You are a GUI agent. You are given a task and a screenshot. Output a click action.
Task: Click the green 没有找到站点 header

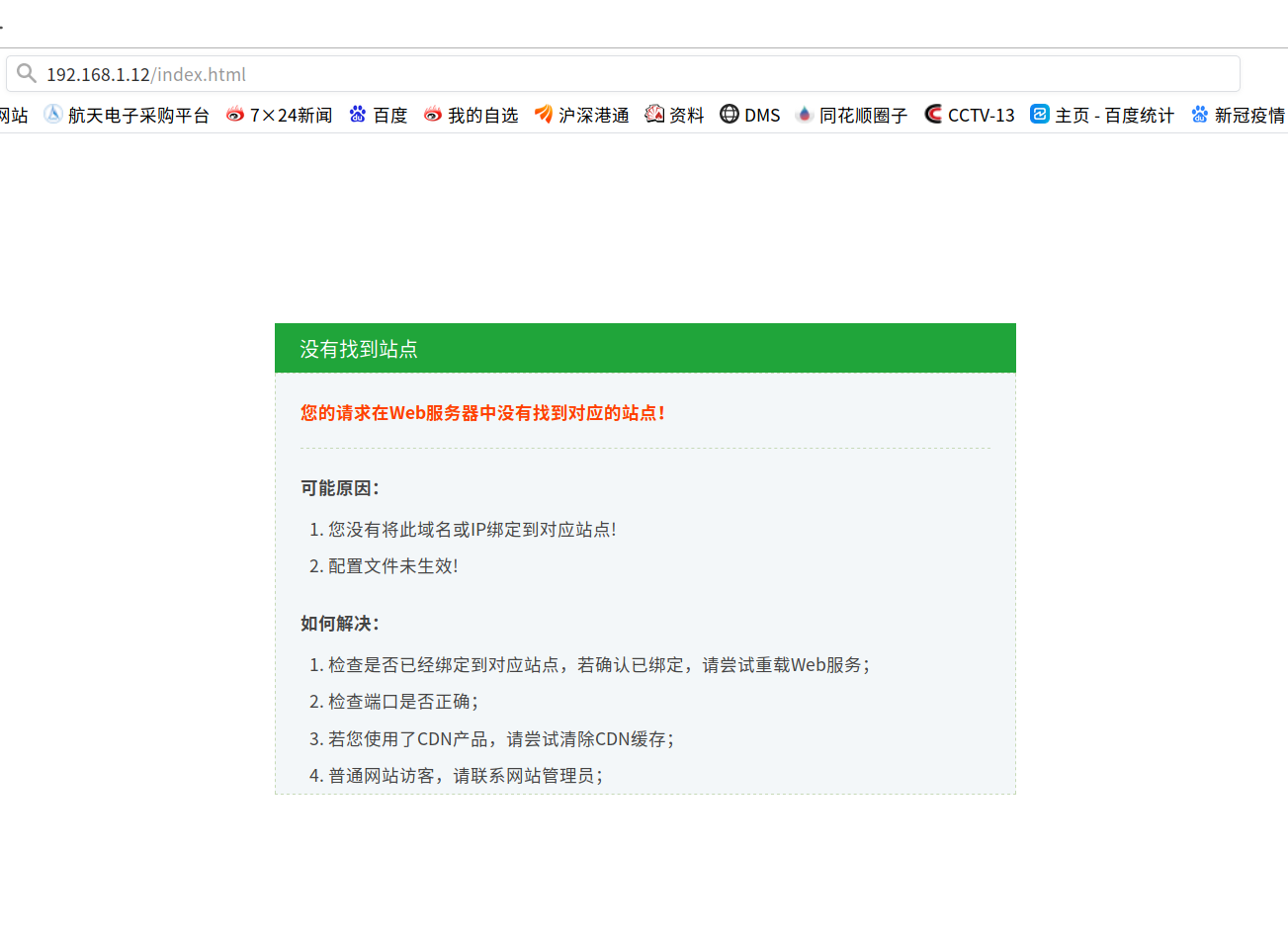645,348
